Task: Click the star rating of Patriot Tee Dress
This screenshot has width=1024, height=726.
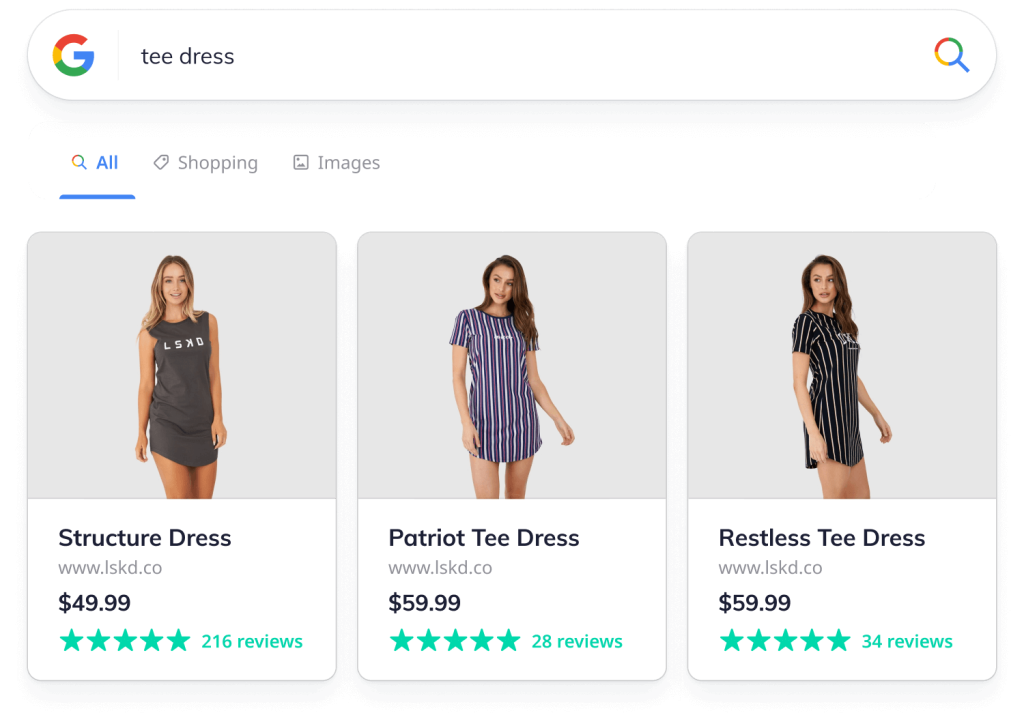Action: (x=455, y=640)
